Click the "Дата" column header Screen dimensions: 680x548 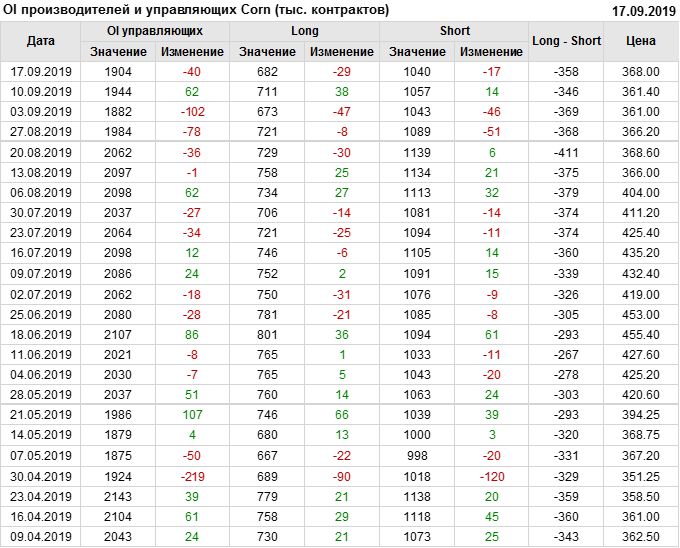pyautogui.click(x=41, y=41)
